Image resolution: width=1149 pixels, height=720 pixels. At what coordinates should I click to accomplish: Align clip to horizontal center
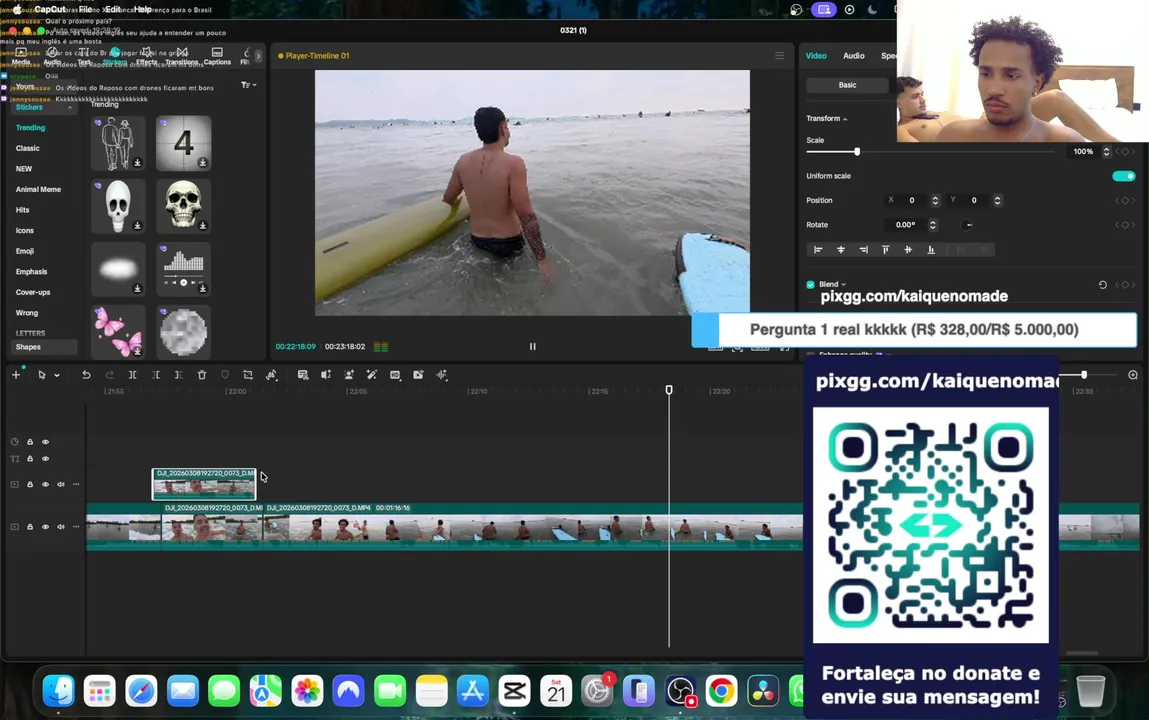pos(840,250)
